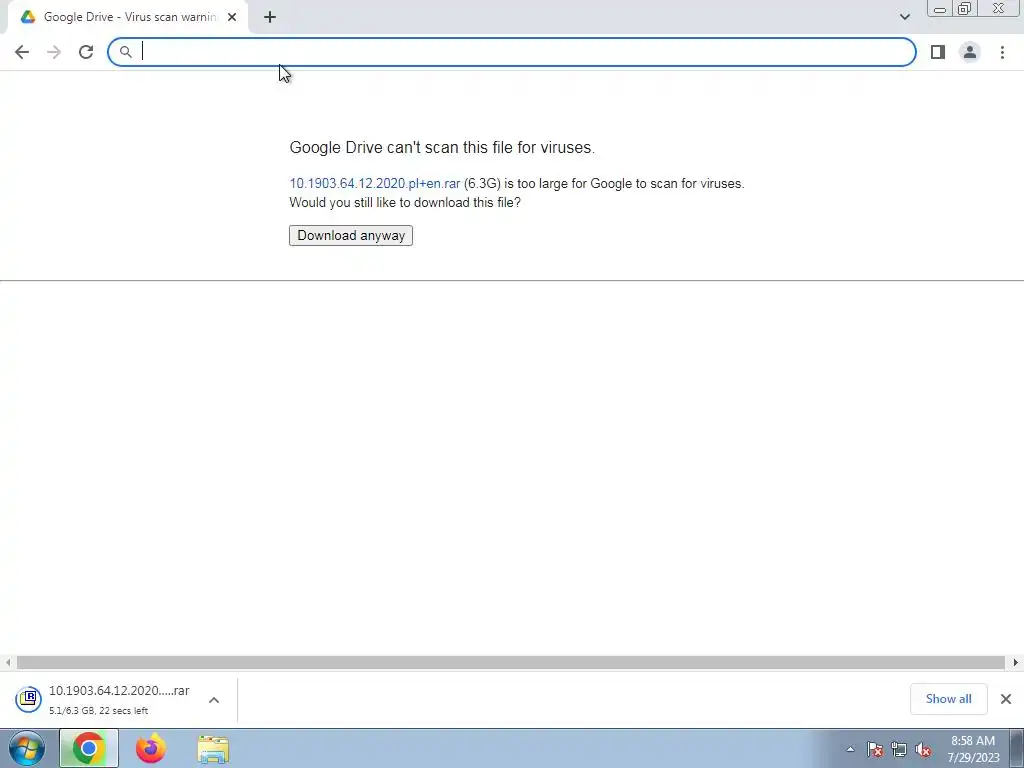Open the clock showing 8:58 AM
Viewport: 1024px width, 768px height.
pos(973,749)
